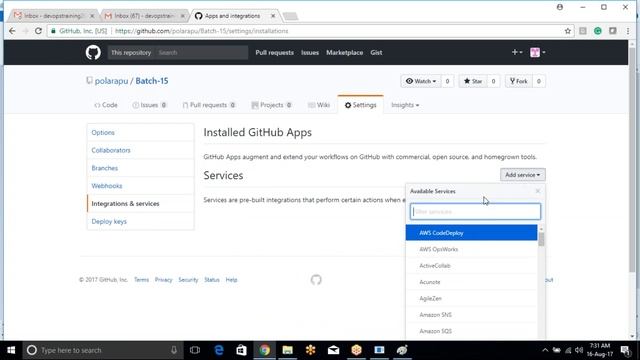Focus the Filter services input field
Screen dimensions: 640x360
(x=476, y=211)
